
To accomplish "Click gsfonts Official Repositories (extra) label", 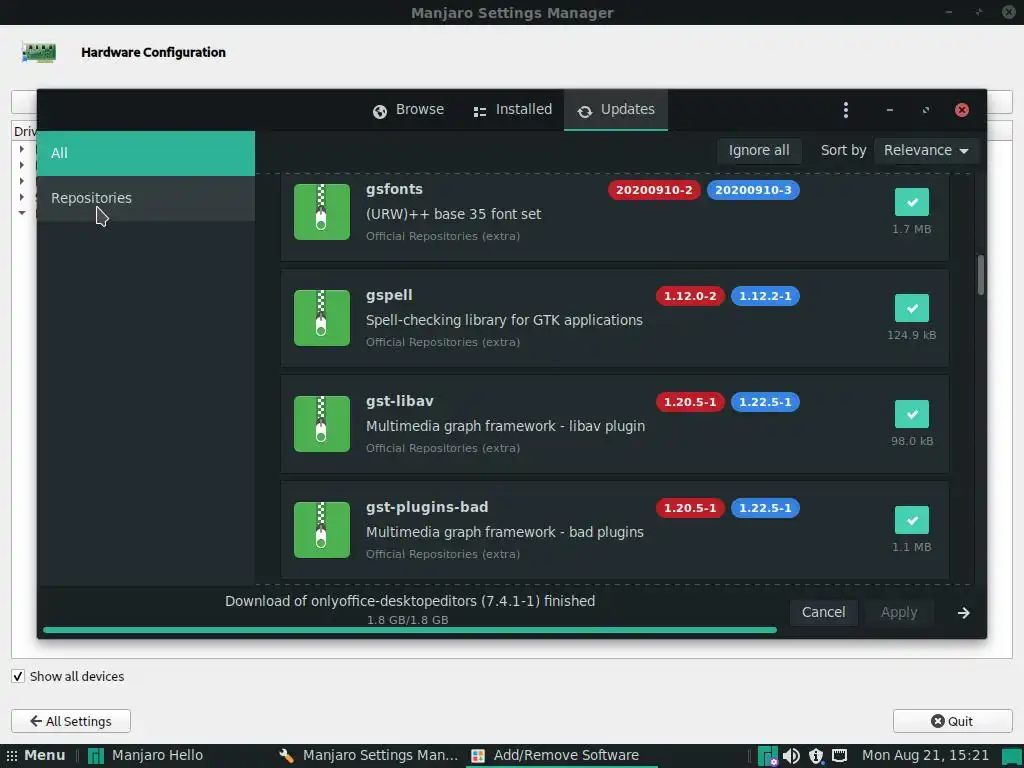I will (443, 236).
